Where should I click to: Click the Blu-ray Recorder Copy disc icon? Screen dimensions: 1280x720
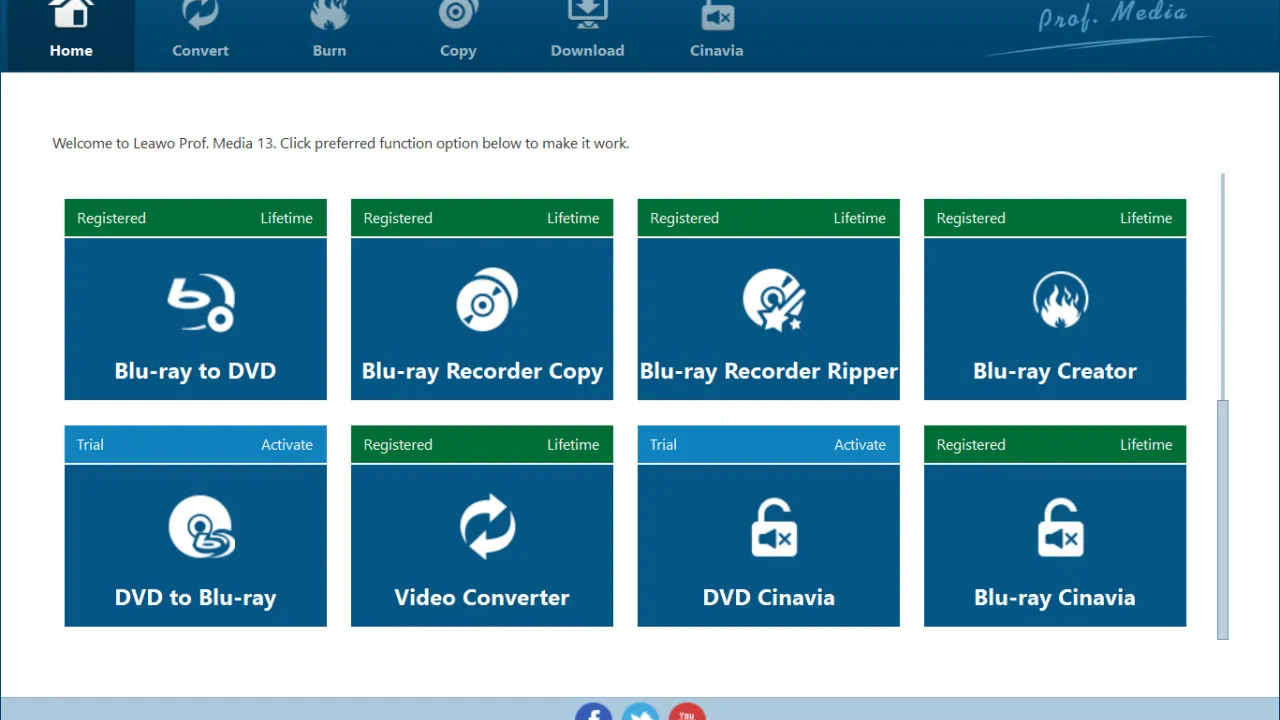tap(487, 300)
